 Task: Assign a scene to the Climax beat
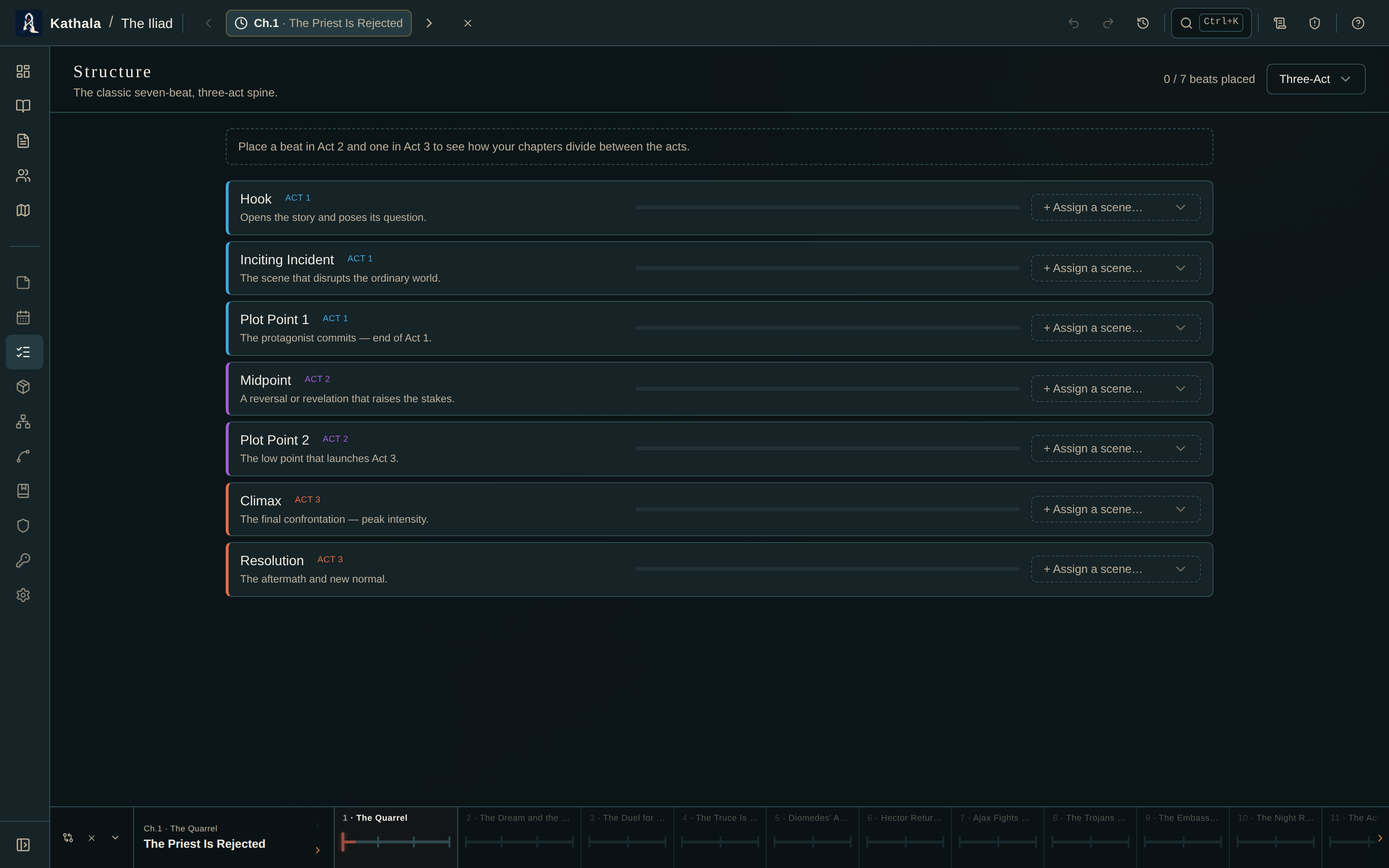pyautogui.click(x=1115, y=509)
